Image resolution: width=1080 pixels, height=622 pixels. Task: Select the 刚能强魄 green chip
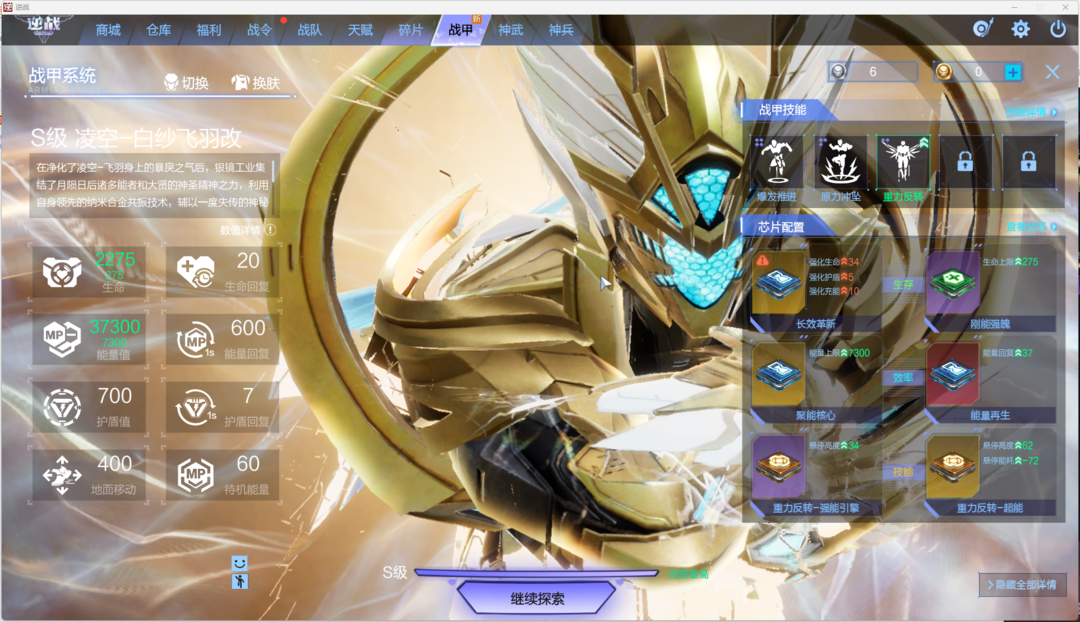[x=953, y=283]
